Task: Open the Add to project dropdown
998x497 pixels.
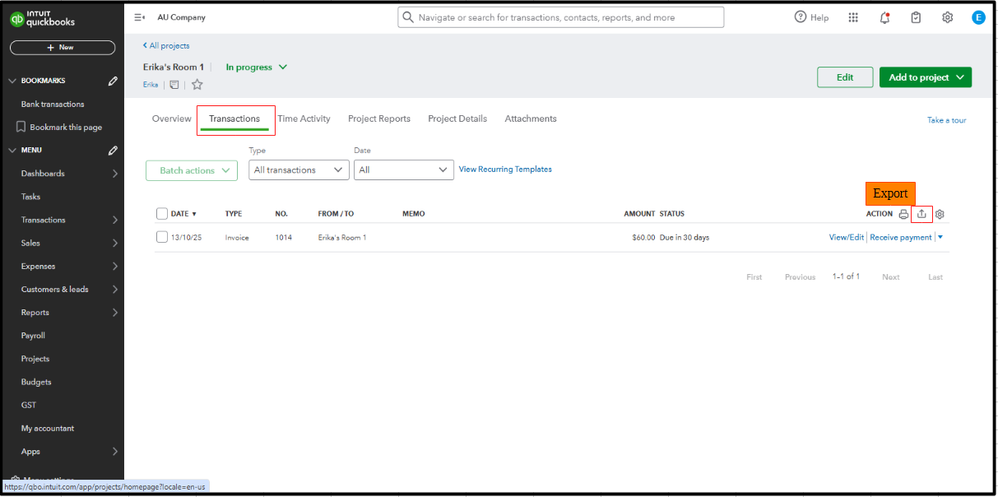Action: 925,78
